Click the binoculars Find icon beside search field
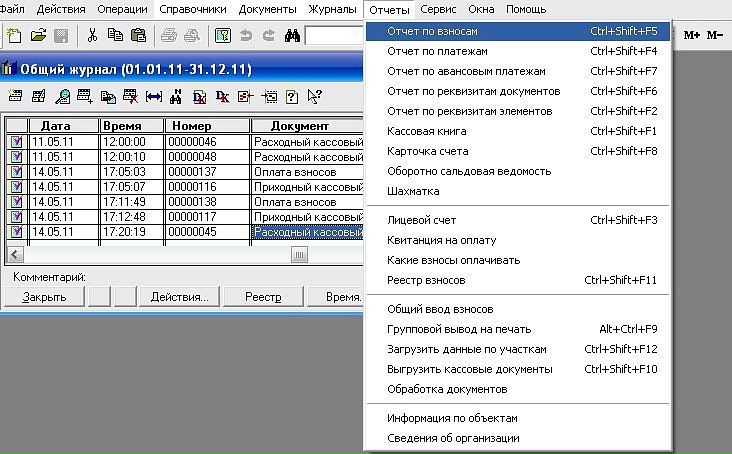The height and width of the screenshot is (454, 732). [x=293, y=36]
